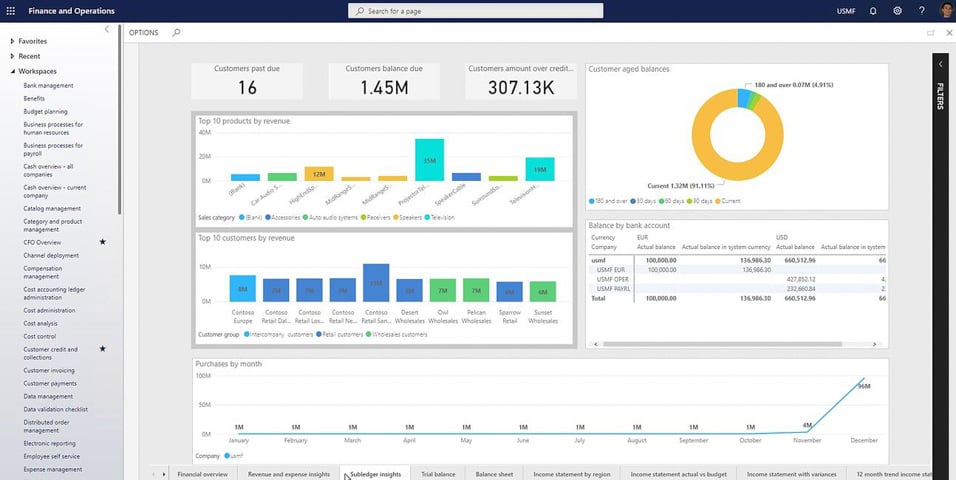Switch to Income statement by region tab
The image size is (956, 480).
[571, 474]
